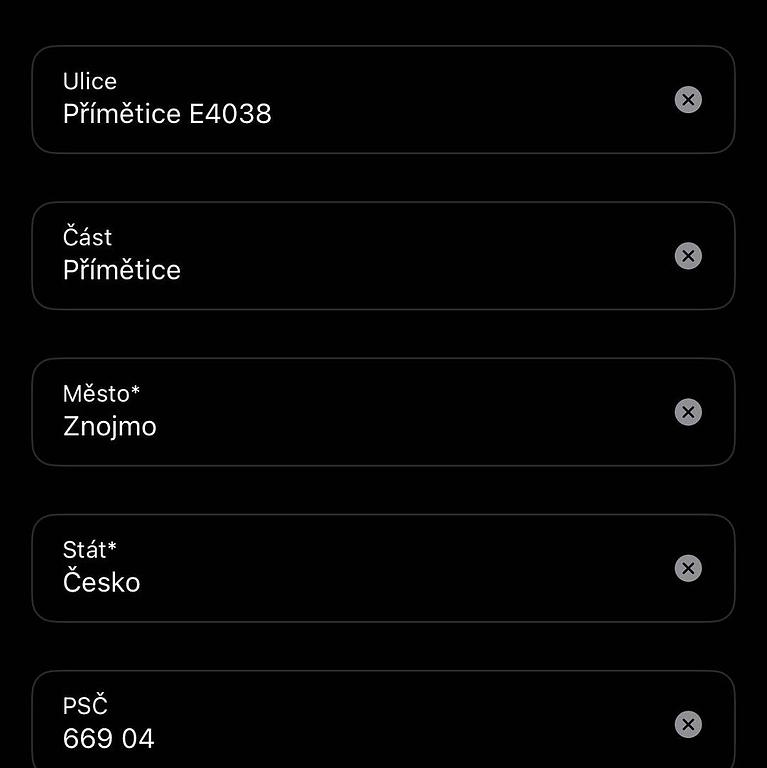The image size is (767, 768).
Task: Click the 'Česko' country text
Action: [102, 583]
